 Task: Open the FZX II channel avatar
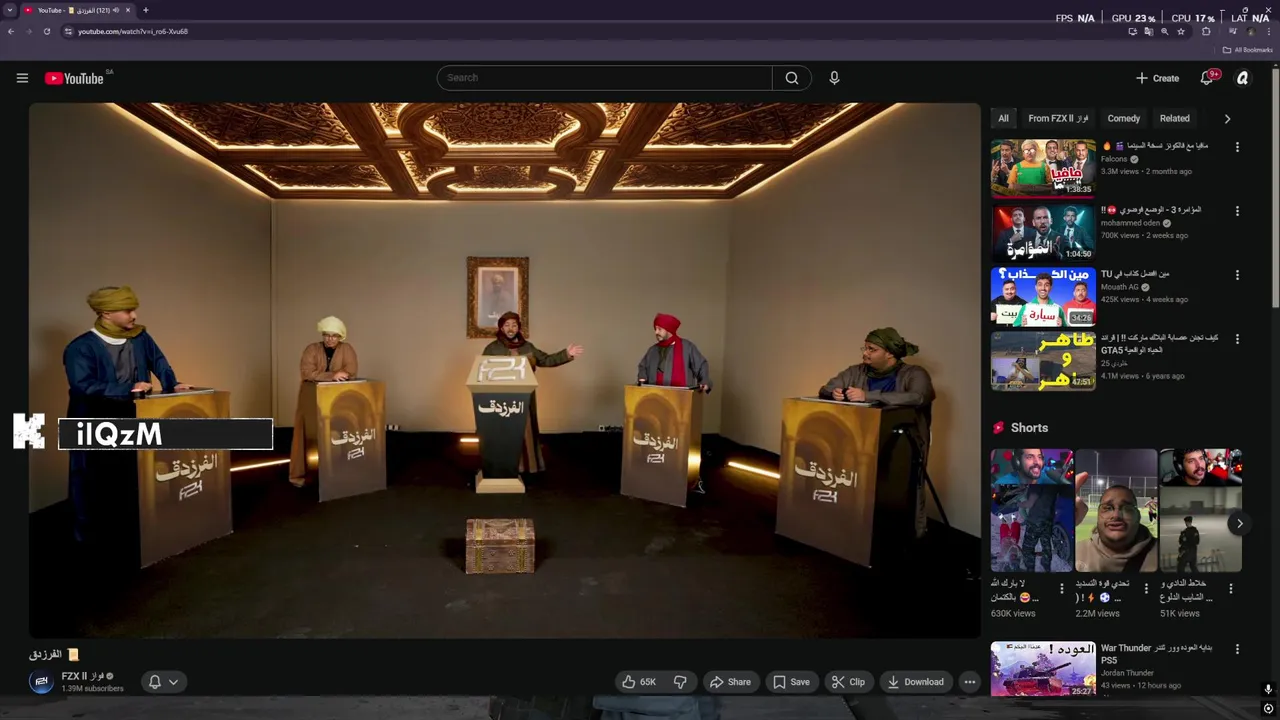pyautogui.click(x=41, y=682)
